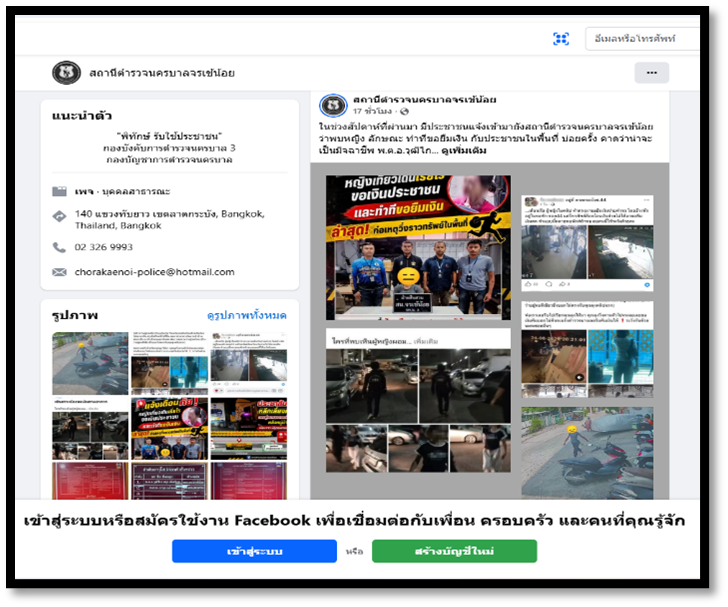Open the bottom-middle red table photo thumbnail
Viewport: 728px width, 607px height.
click(169, 481)
